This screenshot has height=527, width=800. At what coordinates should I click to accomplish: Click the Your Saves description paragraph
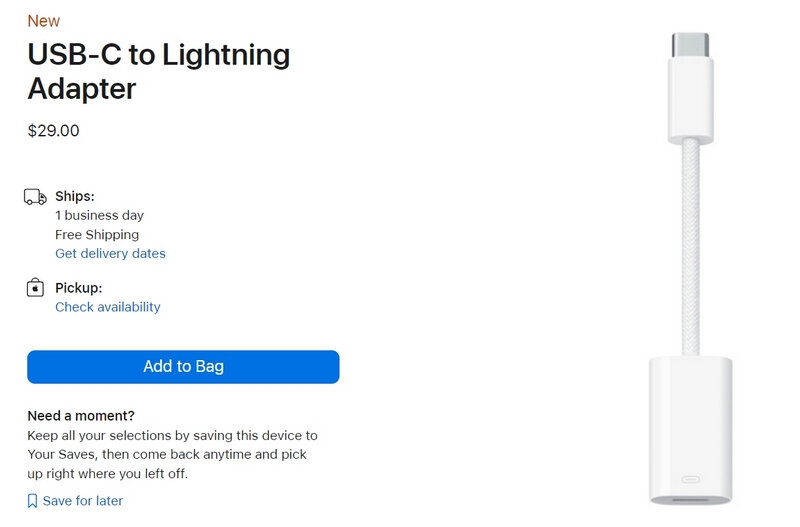[x=172, y=455]
